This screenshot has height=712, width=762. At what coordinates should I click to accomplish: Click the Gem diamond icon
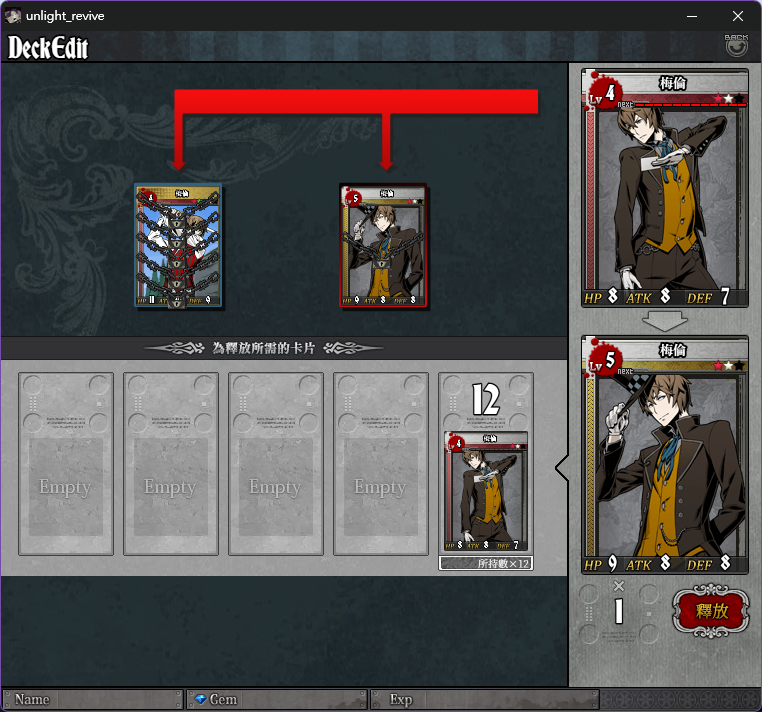pos(200,699)
